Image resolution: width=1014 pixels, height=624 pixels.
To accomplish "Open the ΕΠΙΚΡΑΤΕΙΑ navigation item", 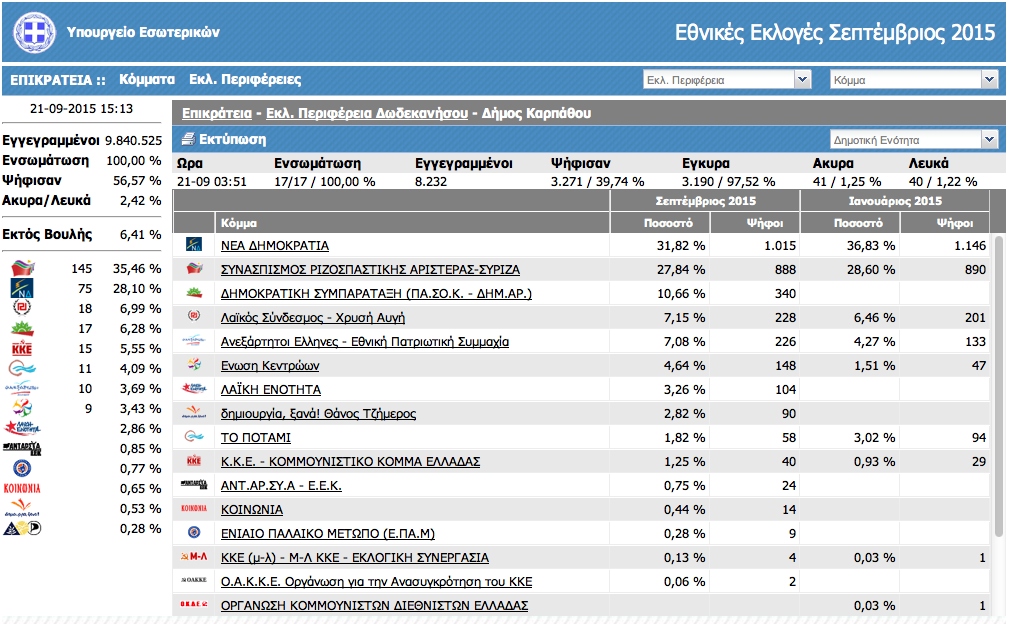I will 58,80.
